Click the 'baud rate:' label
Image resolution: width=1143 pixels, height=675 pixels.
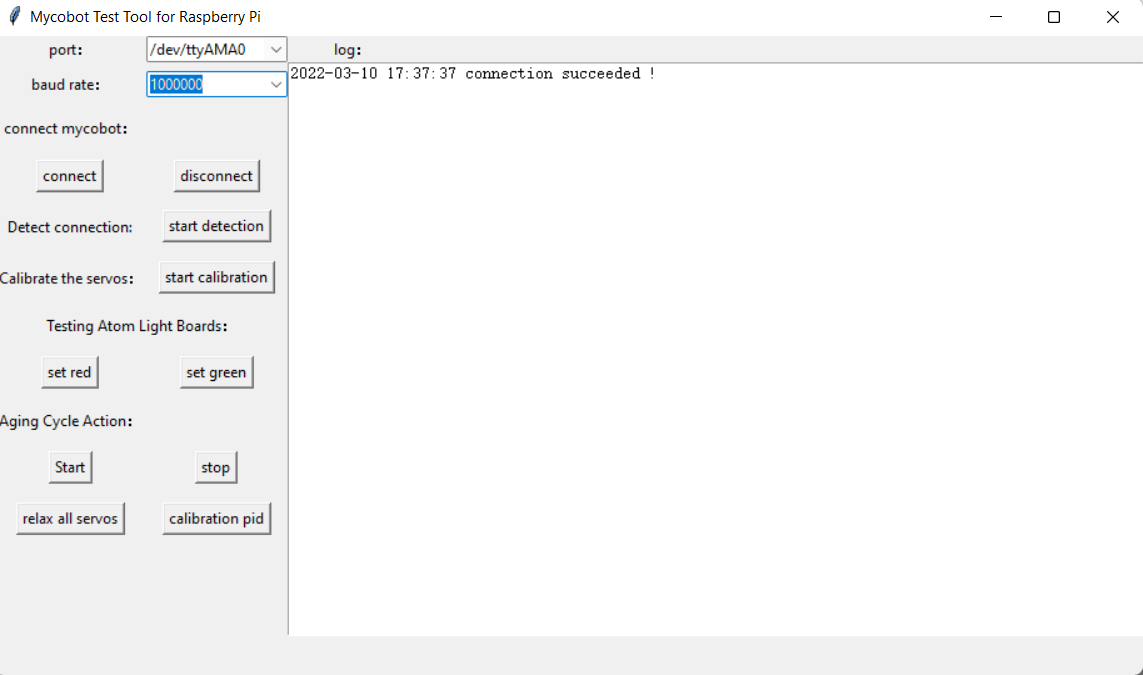point(66,85)
